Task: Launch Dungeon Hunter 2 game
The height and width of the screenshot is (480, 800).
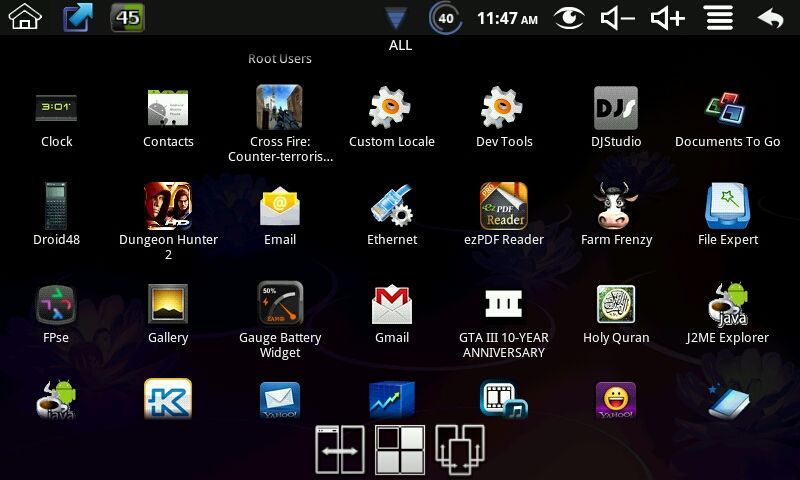Action: pyautogui.click(x=168, y=206)
